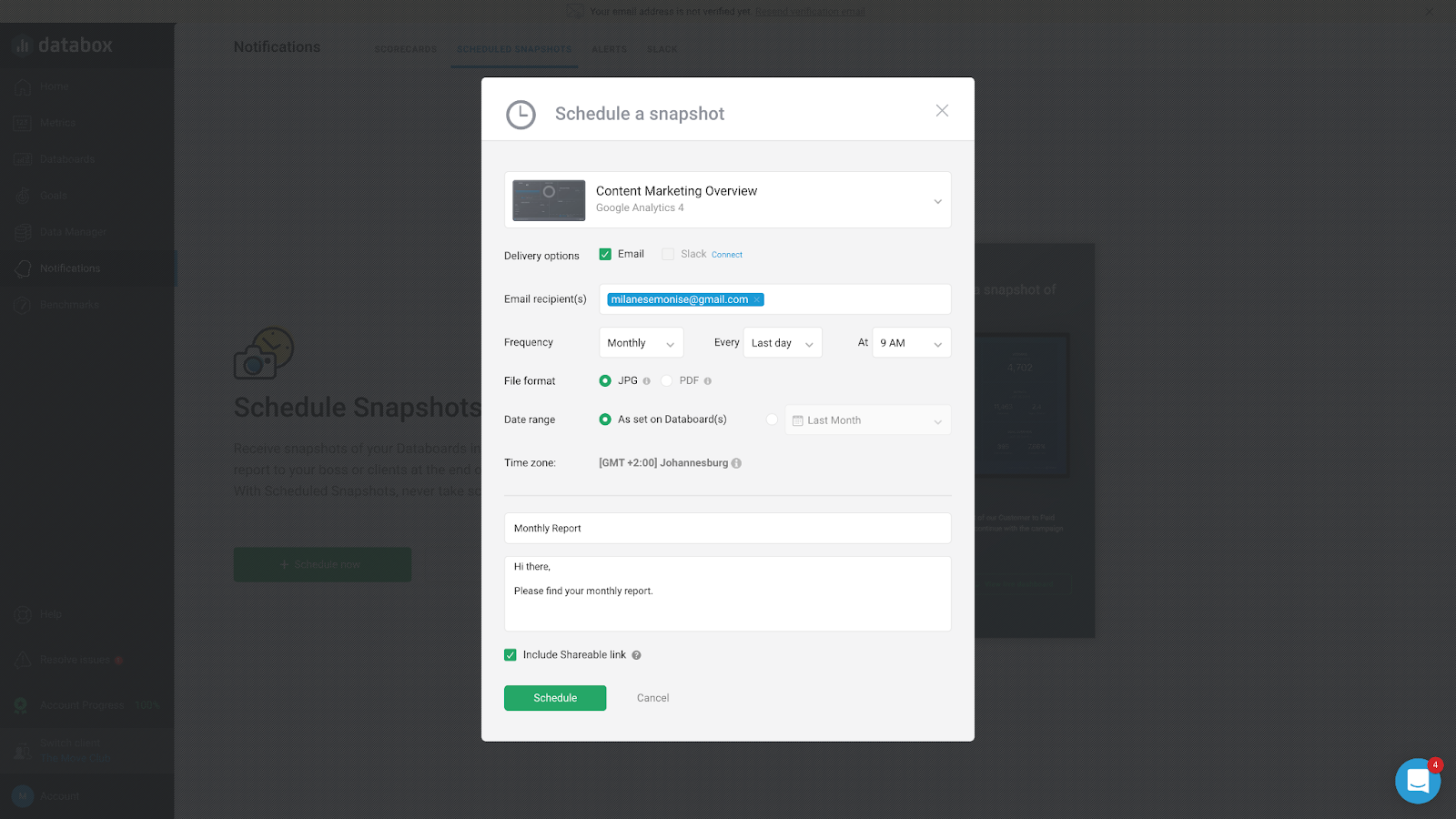Switch to the Slack tab
The height and width of the screenshot is (819, 1456).
(662, 49)
